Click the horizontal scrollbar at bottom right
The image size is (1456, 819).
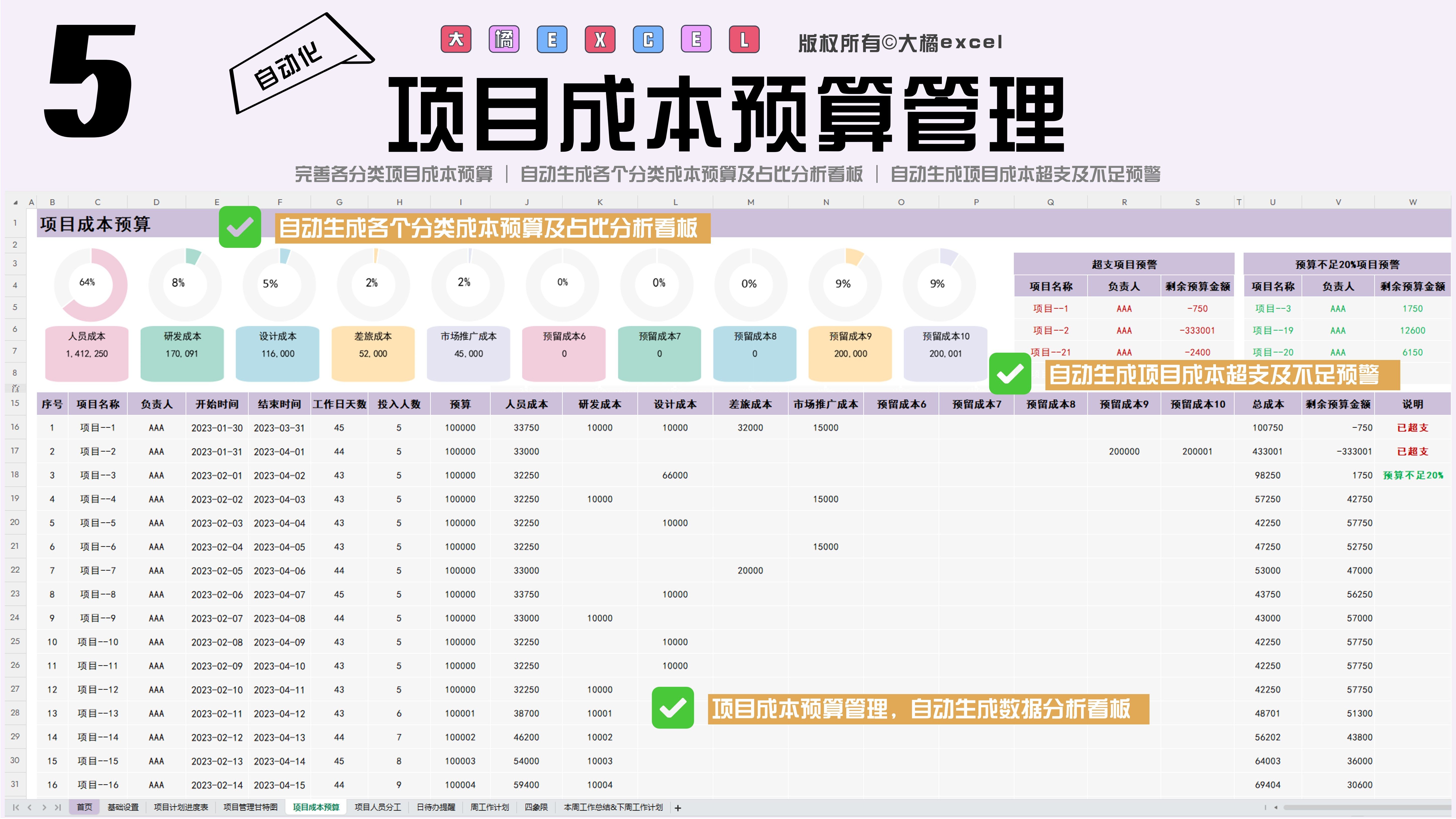point(1368,808)
